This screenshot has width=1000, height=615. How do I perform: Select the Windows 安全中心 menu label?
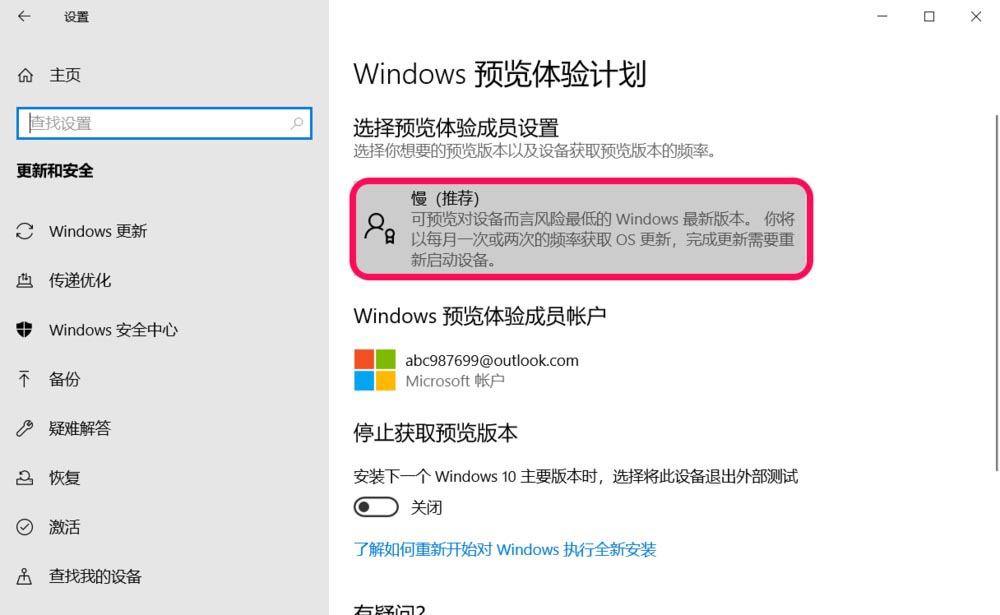(114, 330)
